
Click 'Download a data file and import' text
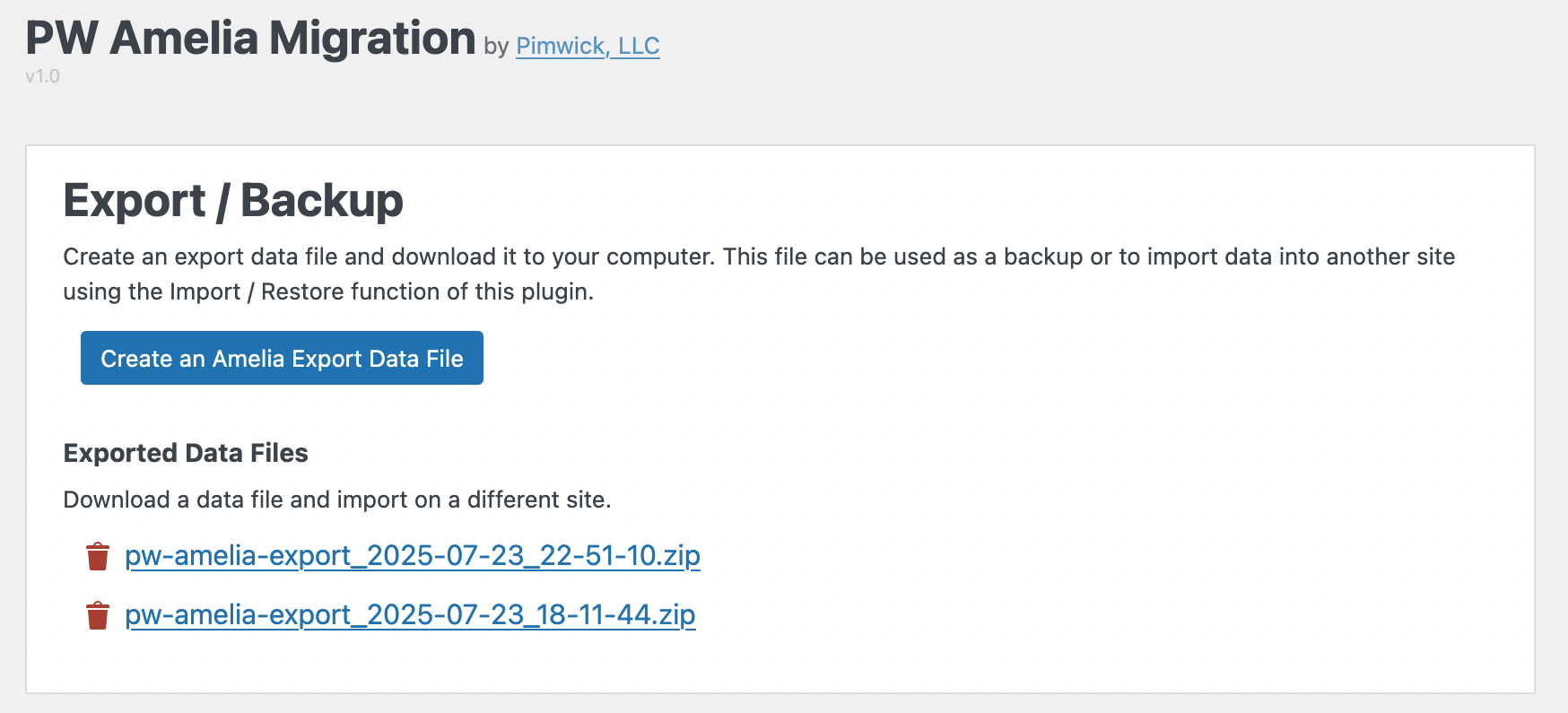(x=337, y=500)
